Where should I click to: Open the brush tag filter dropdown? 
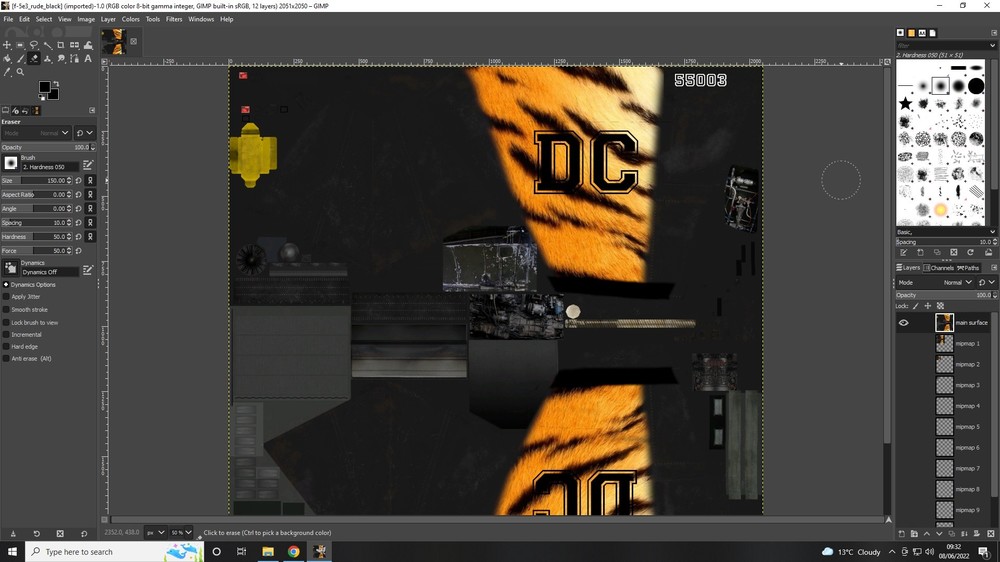coord(992,45)
